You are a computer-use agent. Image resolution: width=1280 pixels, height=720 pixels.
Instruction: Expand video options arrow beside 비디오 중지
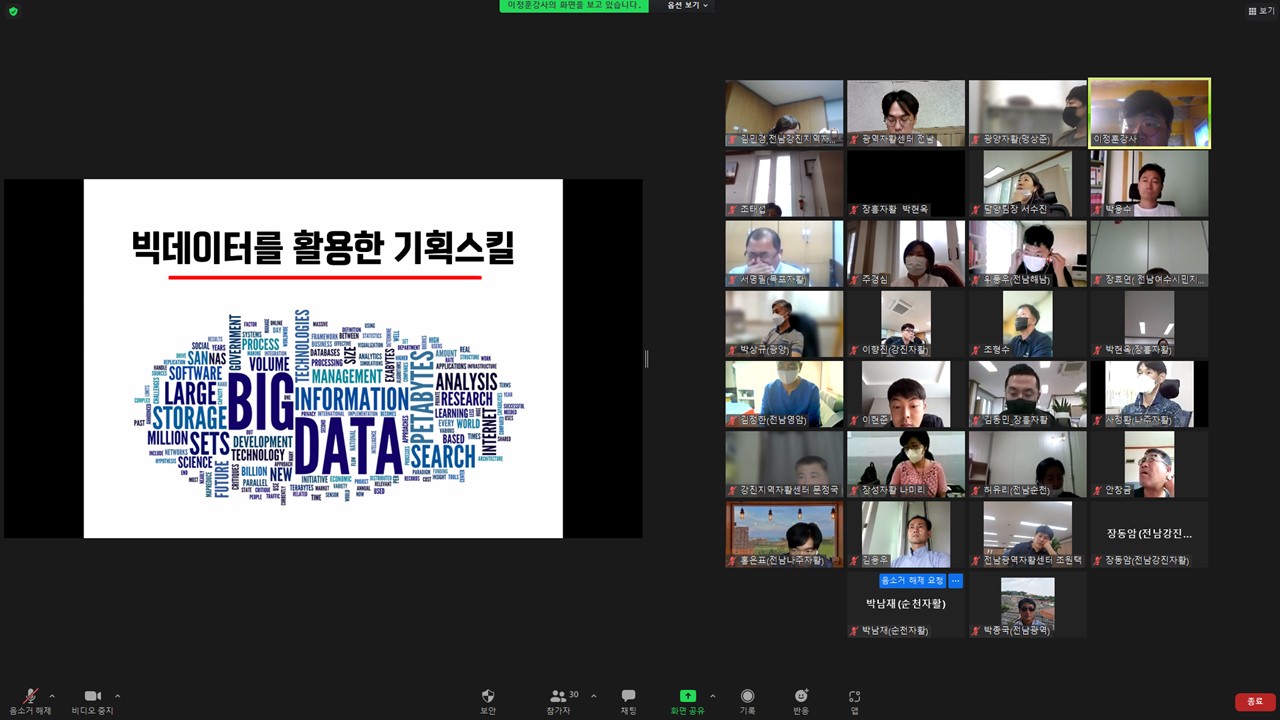tap(117, 696)
